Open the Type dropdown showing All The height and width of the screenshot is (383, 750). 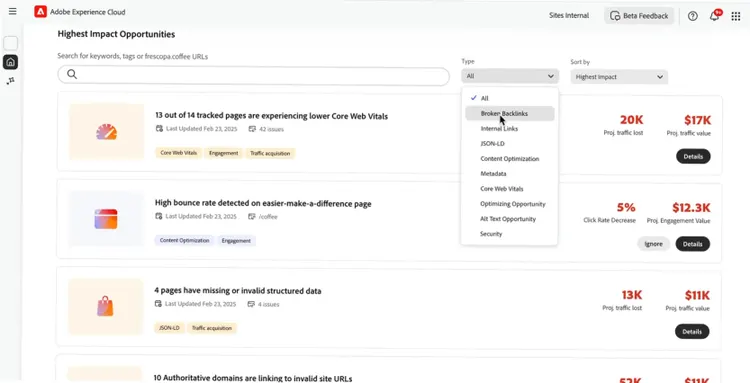510,76
